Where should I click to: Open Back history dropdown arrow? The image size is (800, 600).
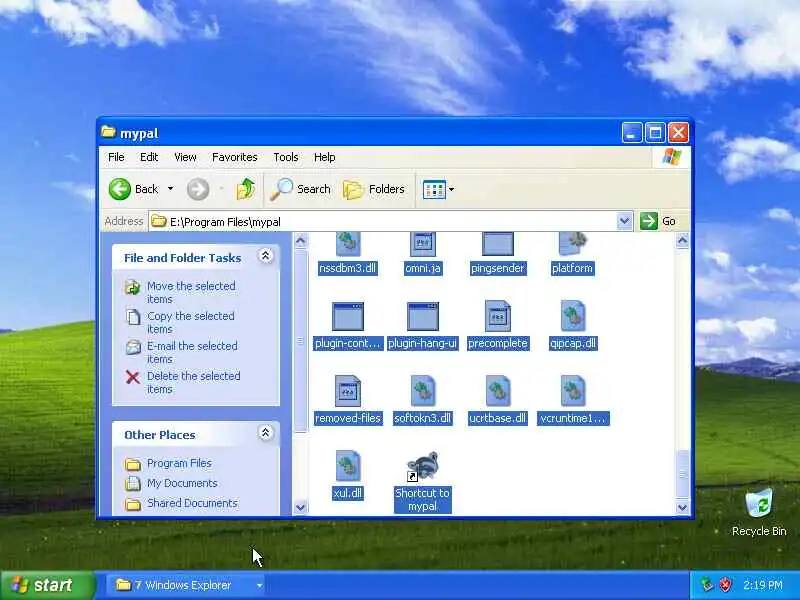click(x=170, y=189)
